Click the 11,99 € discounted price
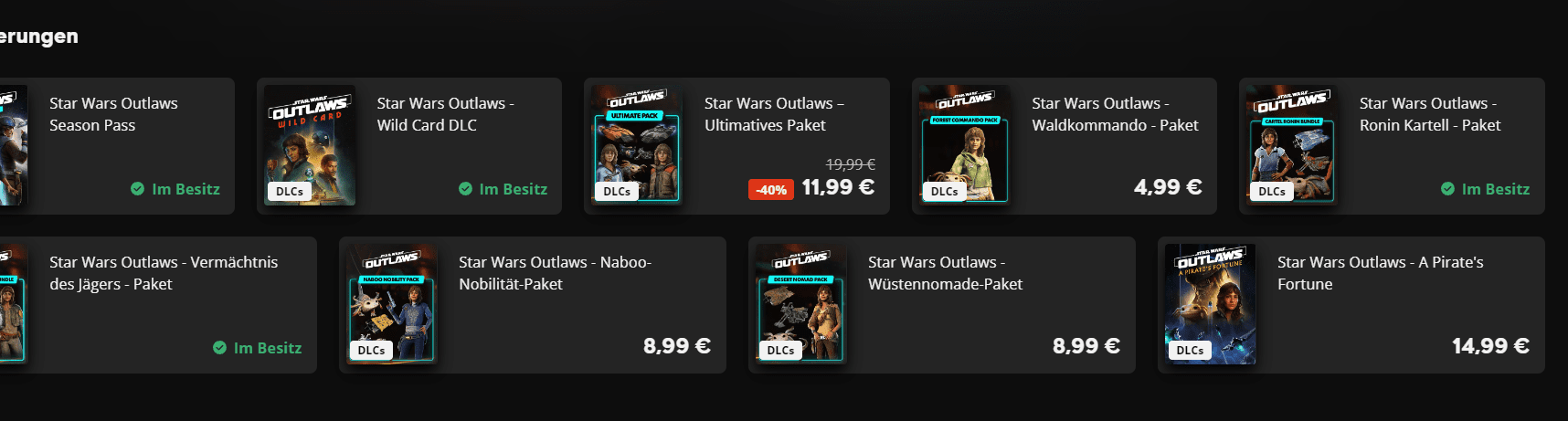Screen dimensions: 1568x421 pos(838,187)
